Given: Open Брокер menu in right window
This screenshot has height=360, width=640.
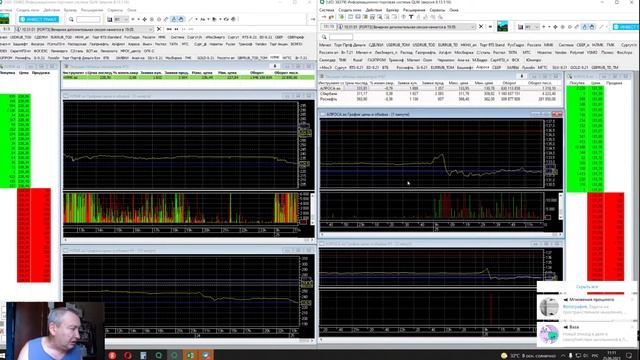Looking at the screenshot, I should tap(392, 10).
